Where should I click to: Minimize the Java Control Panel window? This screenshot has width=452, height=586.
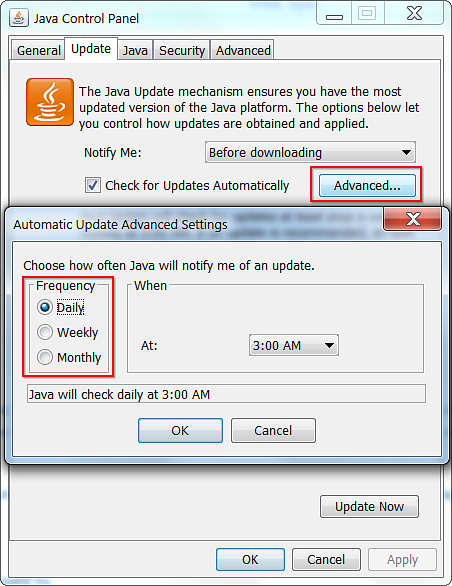(334, 15)
